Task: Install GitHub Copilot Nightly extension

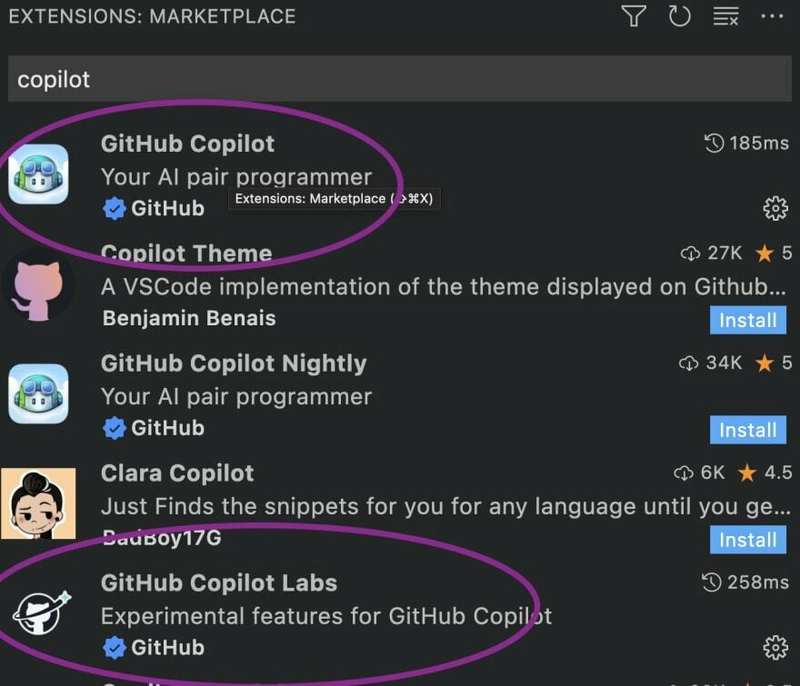Action: click(747, 430)
